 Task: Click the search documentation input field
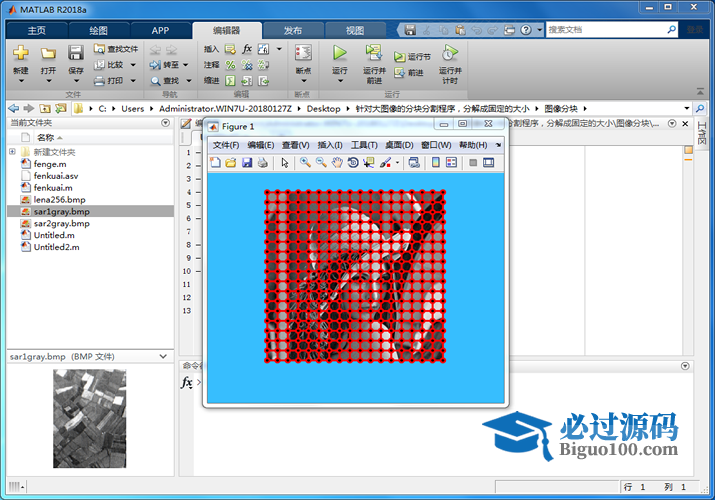(x=606, y=30)
